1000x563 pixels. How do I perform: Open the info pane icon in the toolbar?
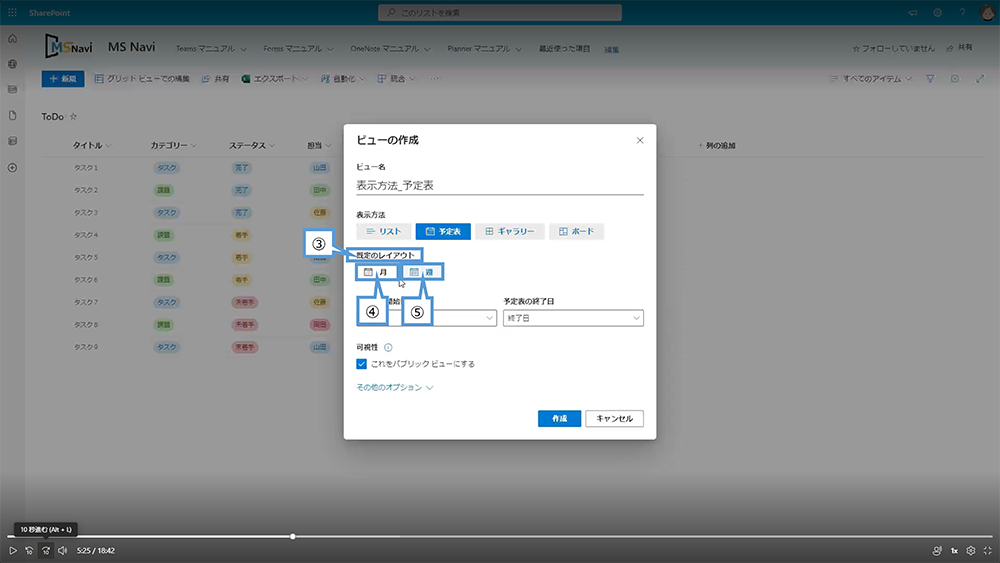pos(955,79)
